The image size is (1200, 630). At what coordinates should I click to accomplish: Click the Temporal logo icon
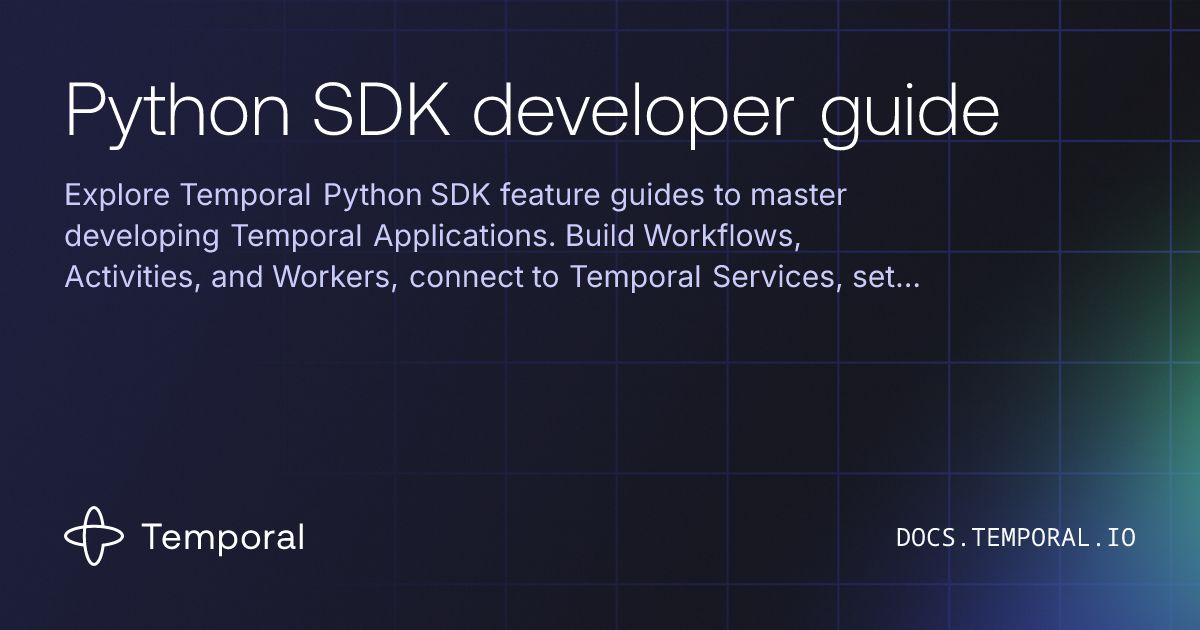[94, 537]
